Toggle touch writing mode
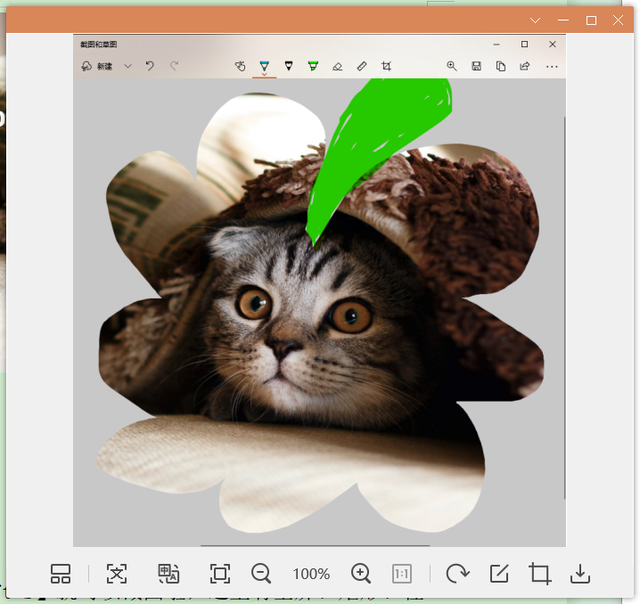 point(240,66)
